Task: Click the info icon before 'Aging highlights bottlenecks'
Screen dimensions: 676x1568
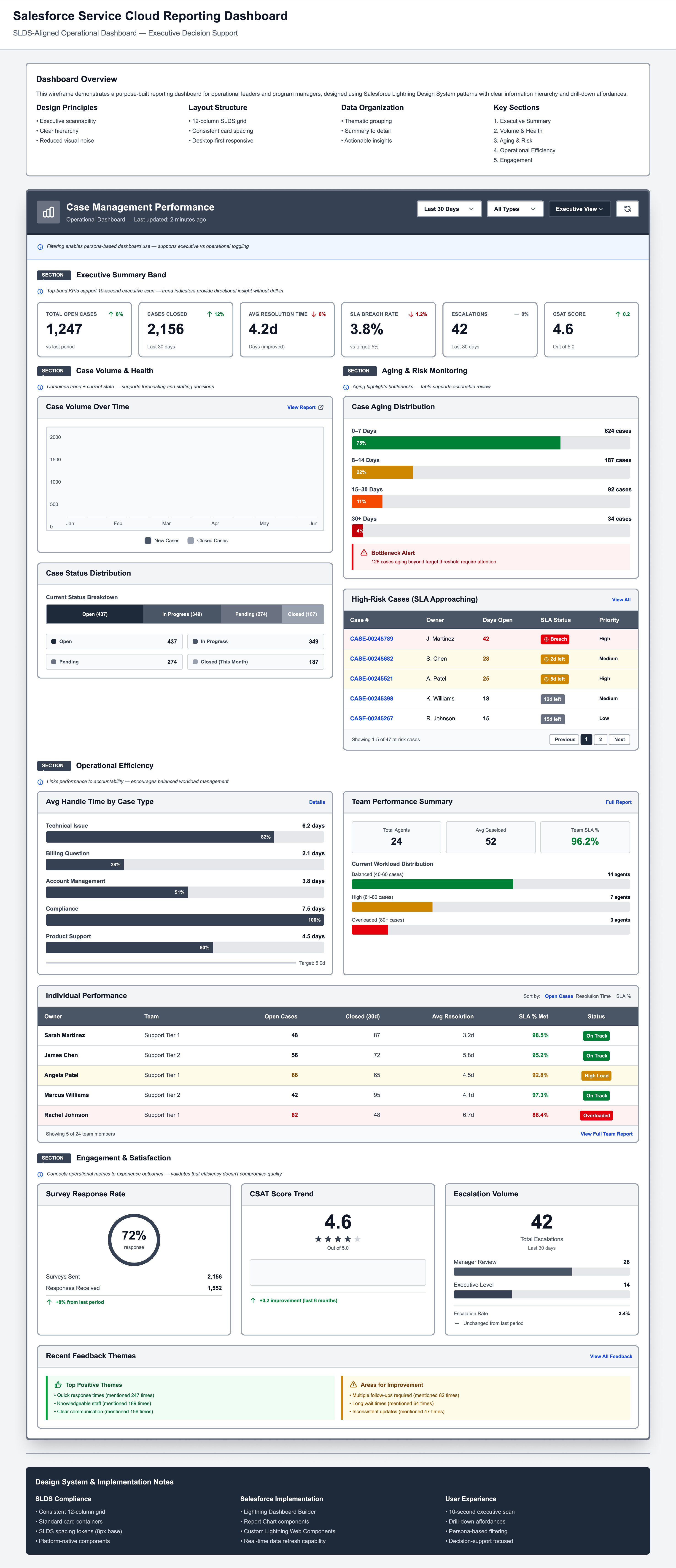Action: pyautogui.click(x=346, y=387)
